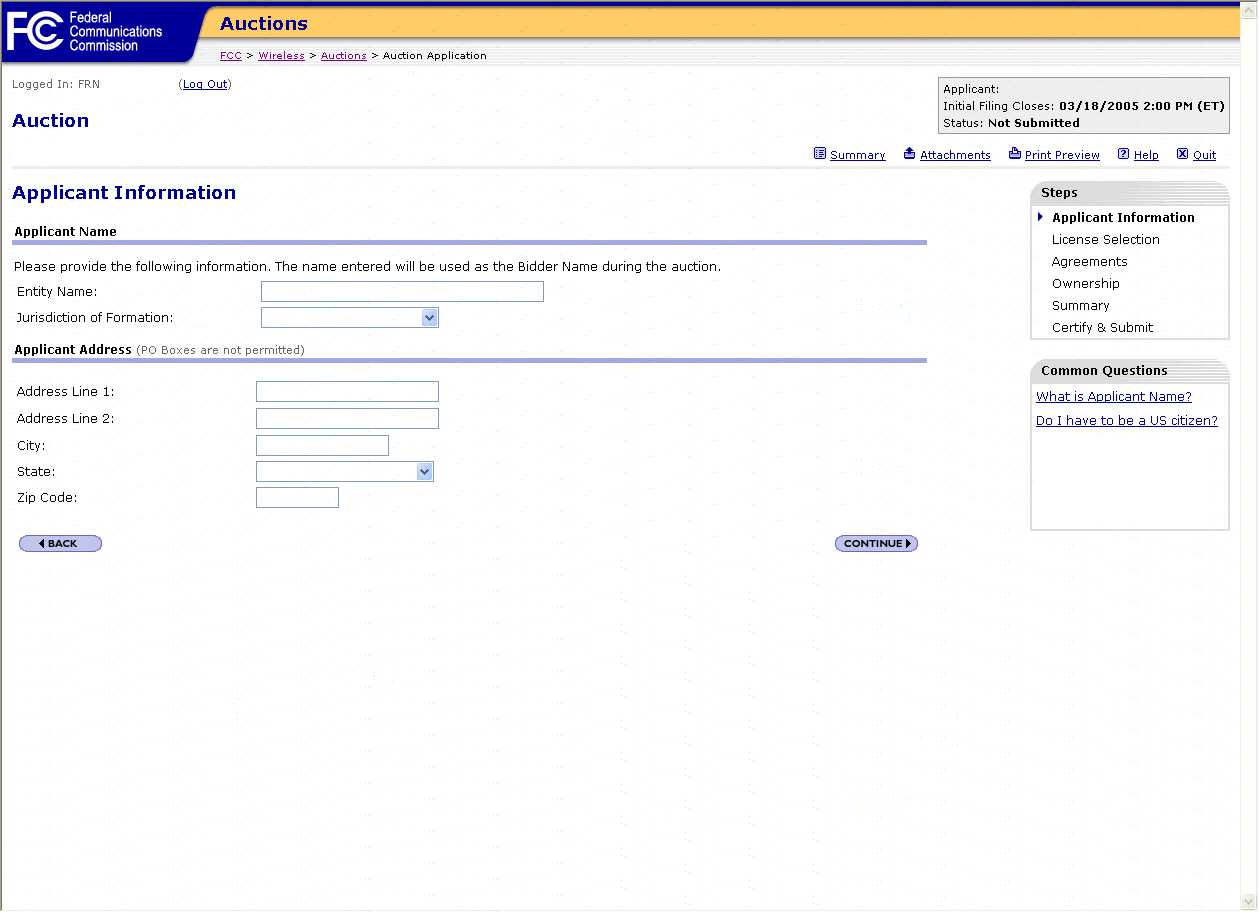The image size is (1259, 912).
Task: Click the scrollbar down arrow
Action: 1249,901
